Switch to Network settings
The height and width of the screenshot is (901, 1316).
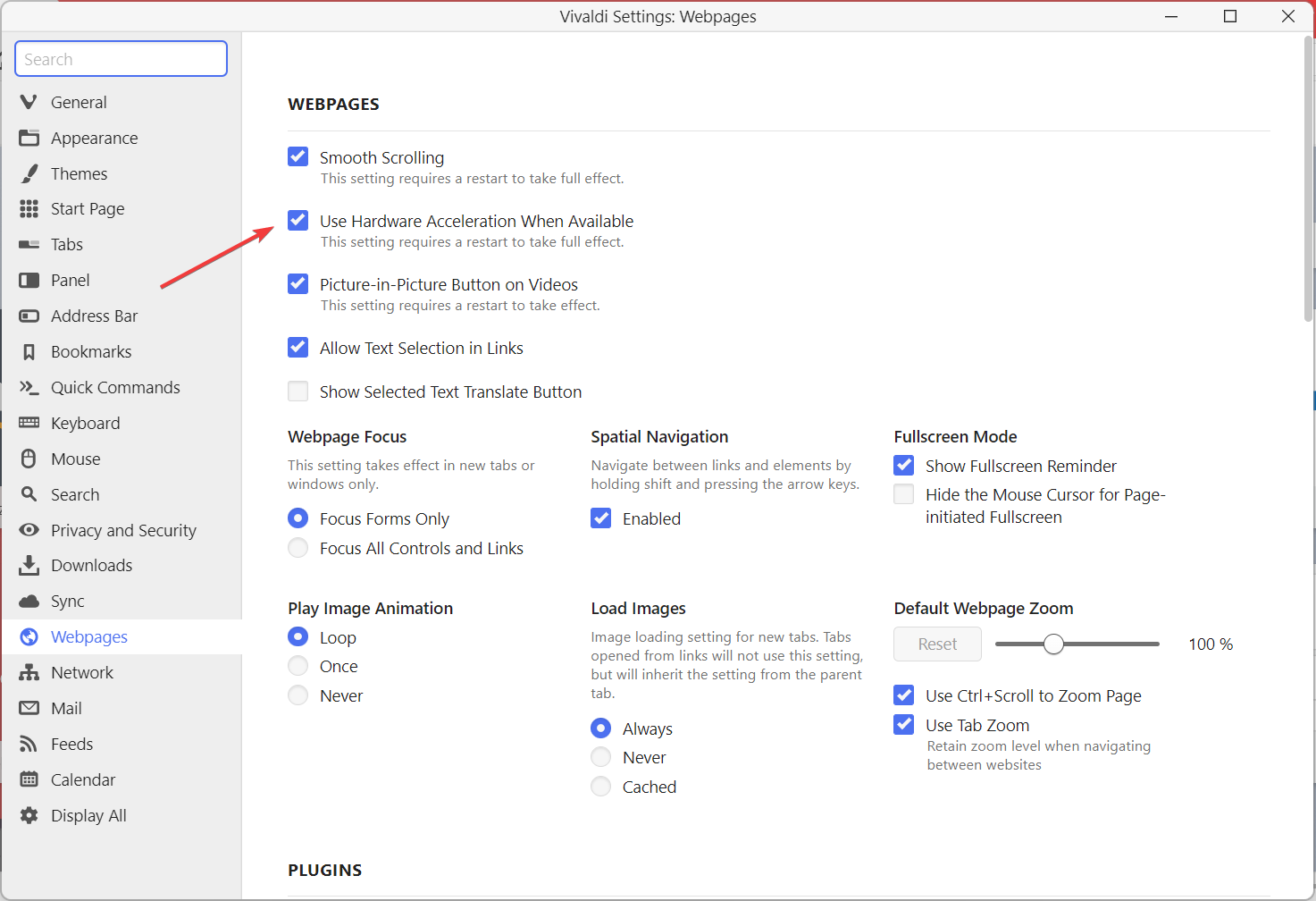click(x=122, y=672)
